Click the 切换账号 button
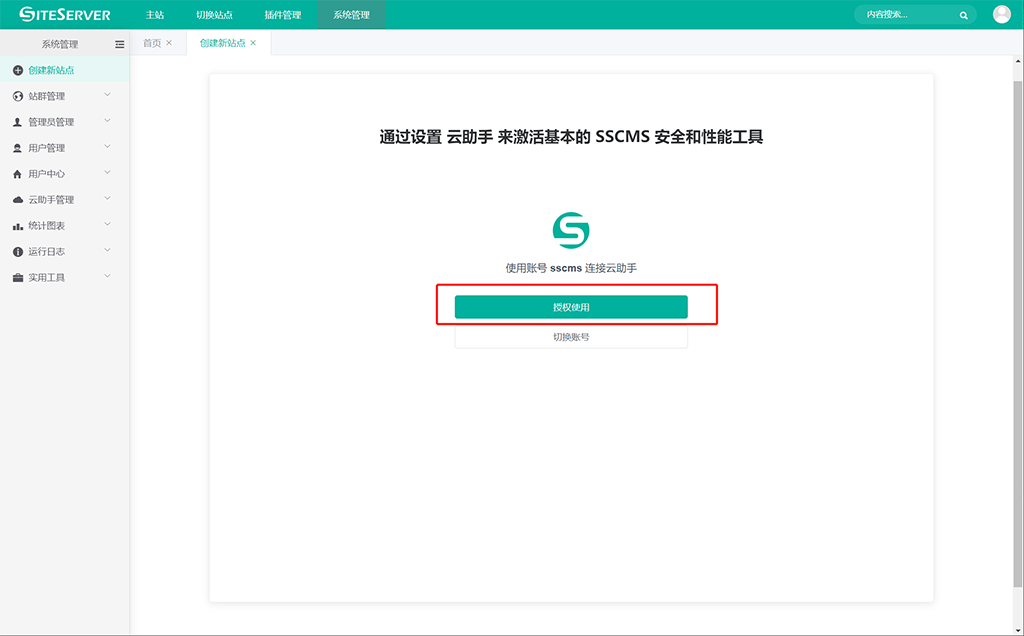The image size is (1024, 636). coord(571,337)
